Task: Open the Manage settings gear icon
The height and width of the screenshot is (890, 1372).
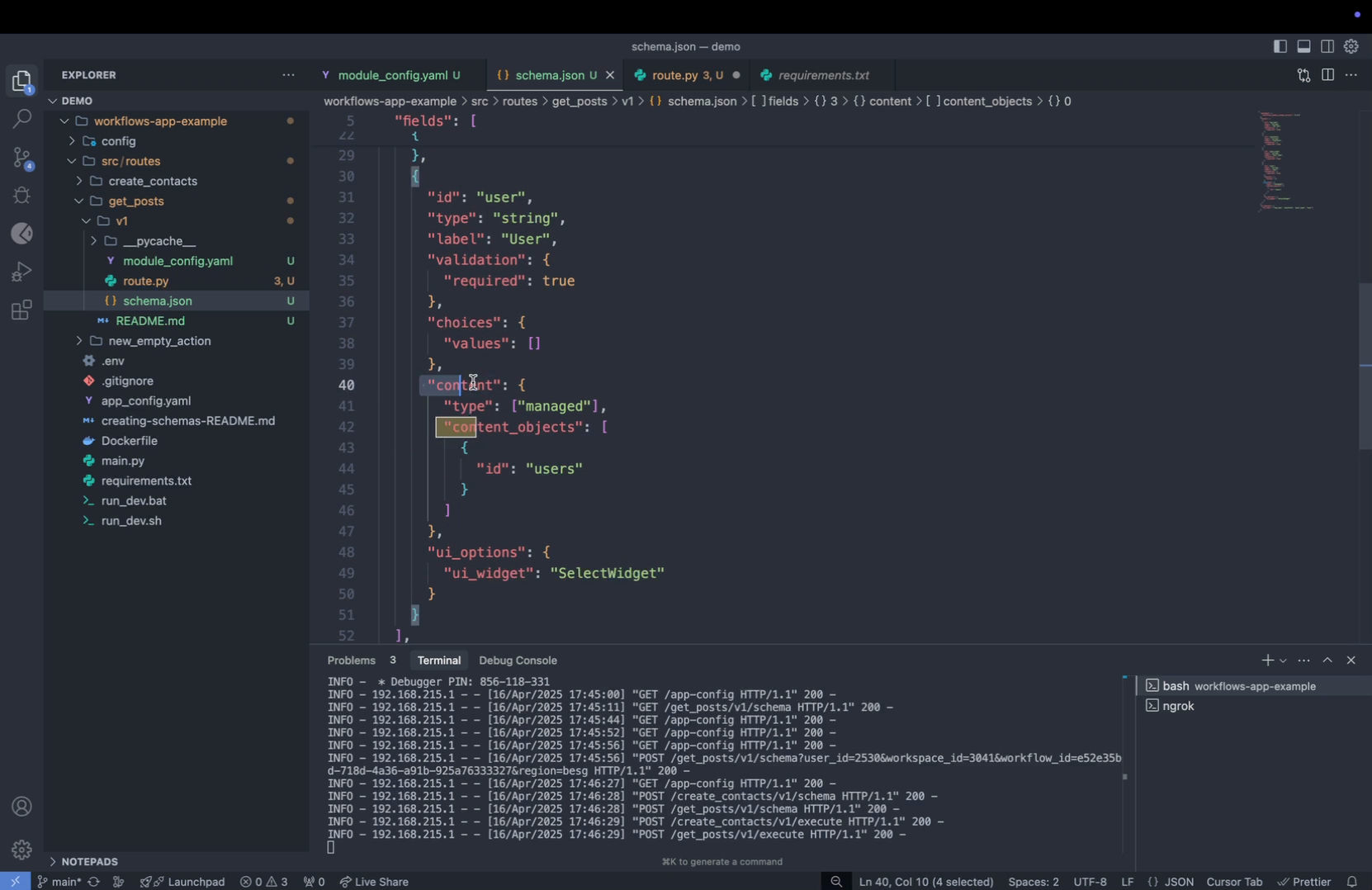Action: point(22,849)
